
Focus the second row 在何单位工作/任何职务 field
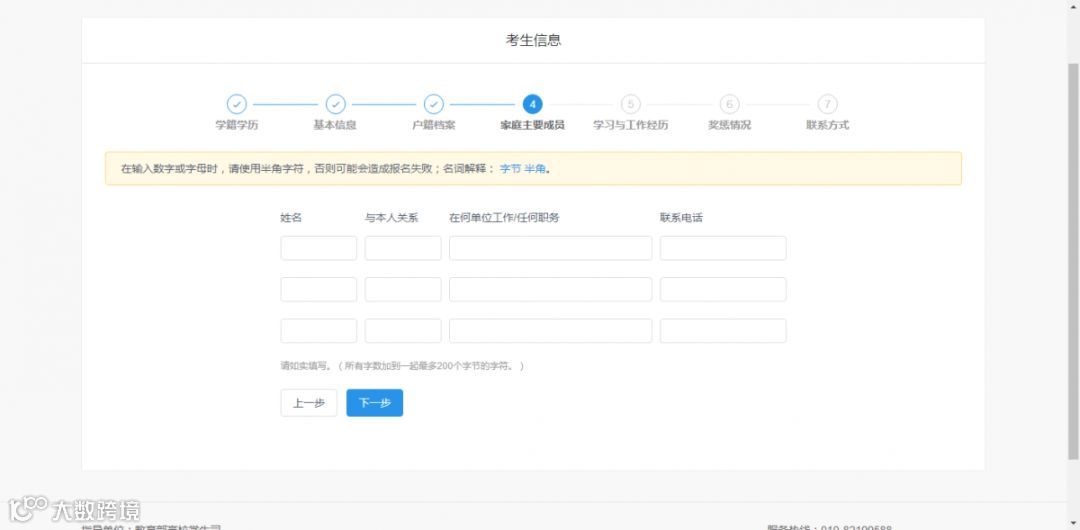tap(550, 289)
